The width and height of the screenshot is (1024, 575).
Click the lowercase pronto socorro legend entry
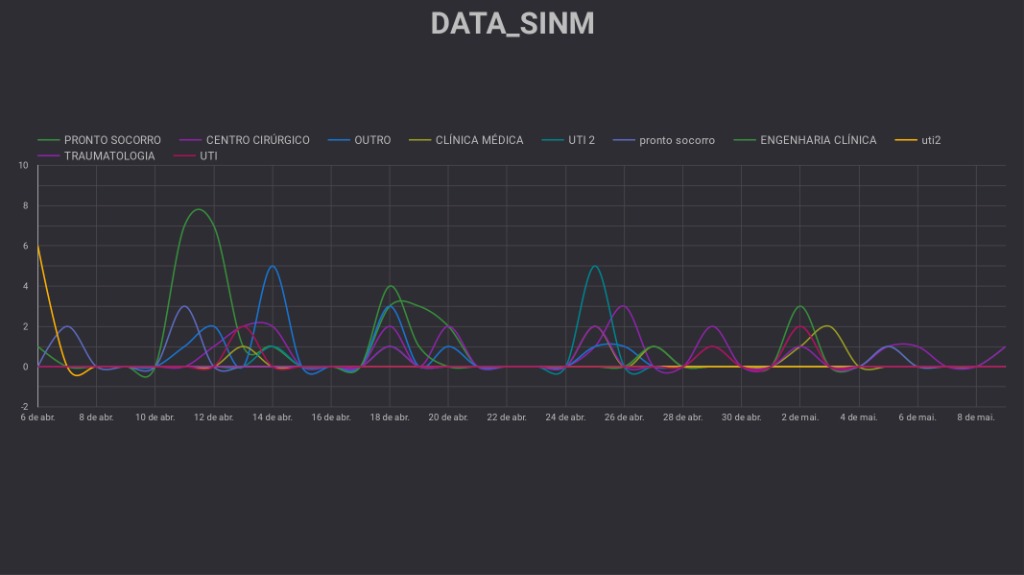tap(676, 140)
